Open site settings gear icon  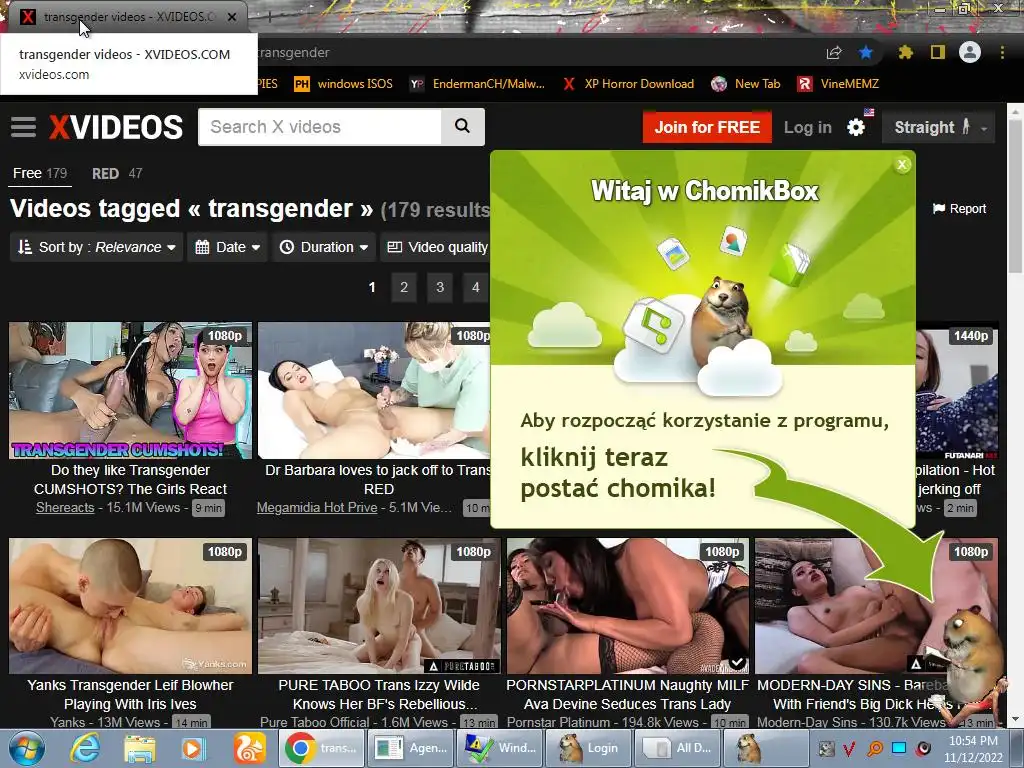(x=856, y=127)
